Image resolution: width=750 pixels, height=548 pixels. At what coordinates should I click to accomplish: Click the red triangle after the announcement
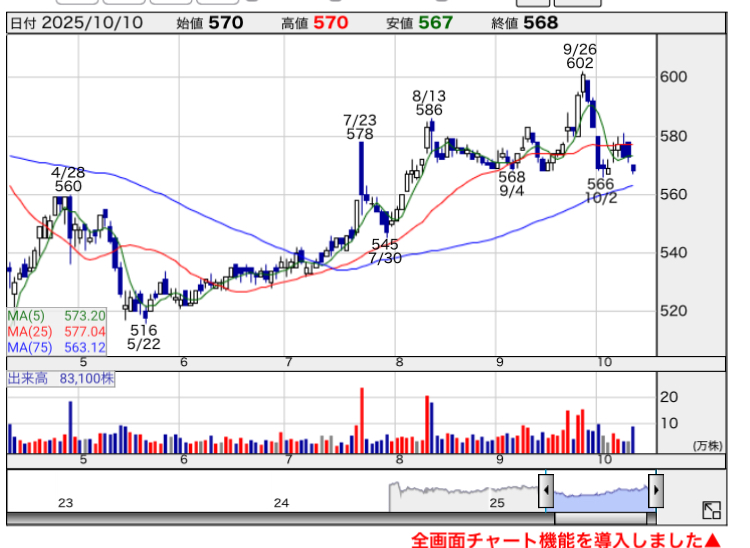712,540
